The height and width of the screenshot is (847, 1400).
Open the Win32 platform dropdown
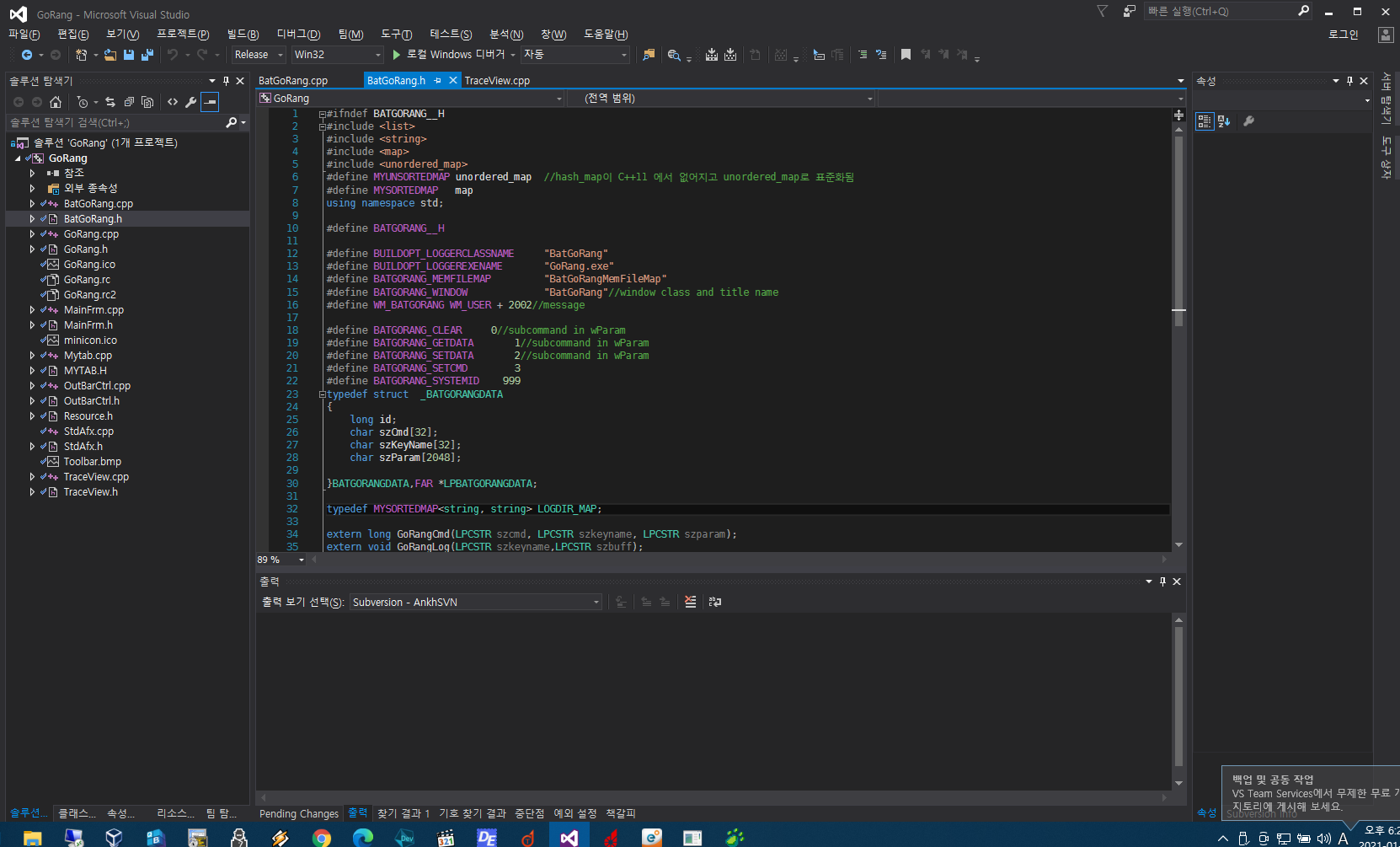(x=337, y=55)
